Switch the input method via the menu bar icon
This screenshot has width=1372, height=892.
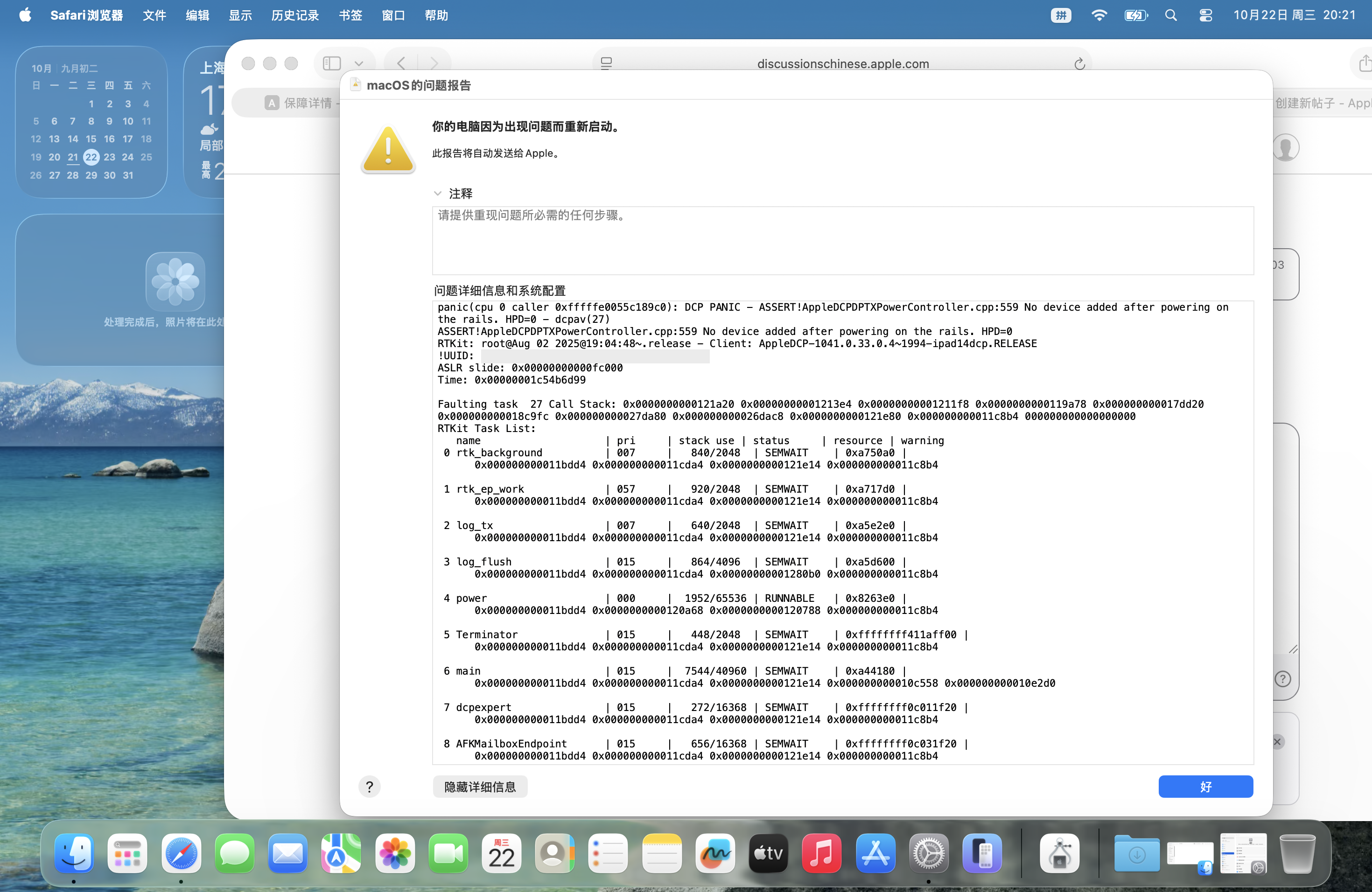[1061, 15]
